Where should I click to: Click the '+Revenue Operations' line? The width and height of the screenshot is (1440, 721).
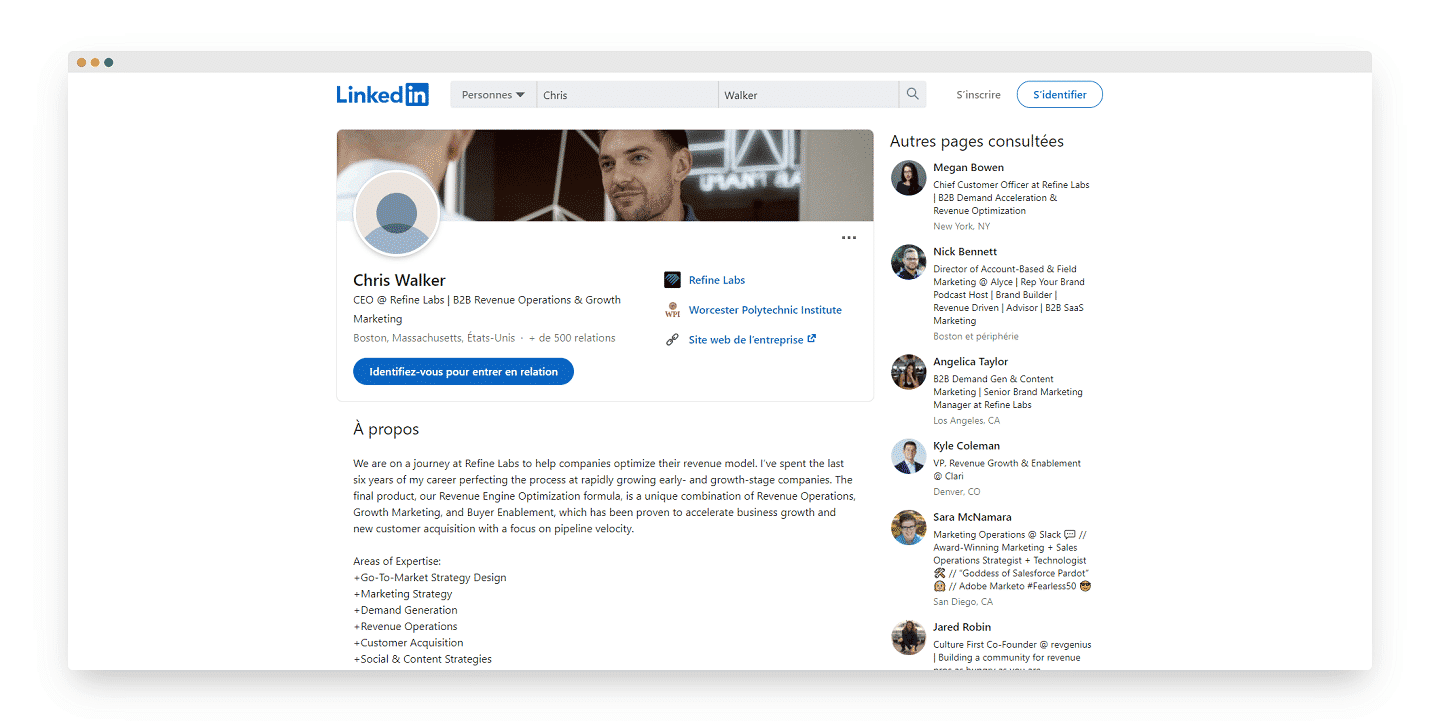tap(405, 626)
